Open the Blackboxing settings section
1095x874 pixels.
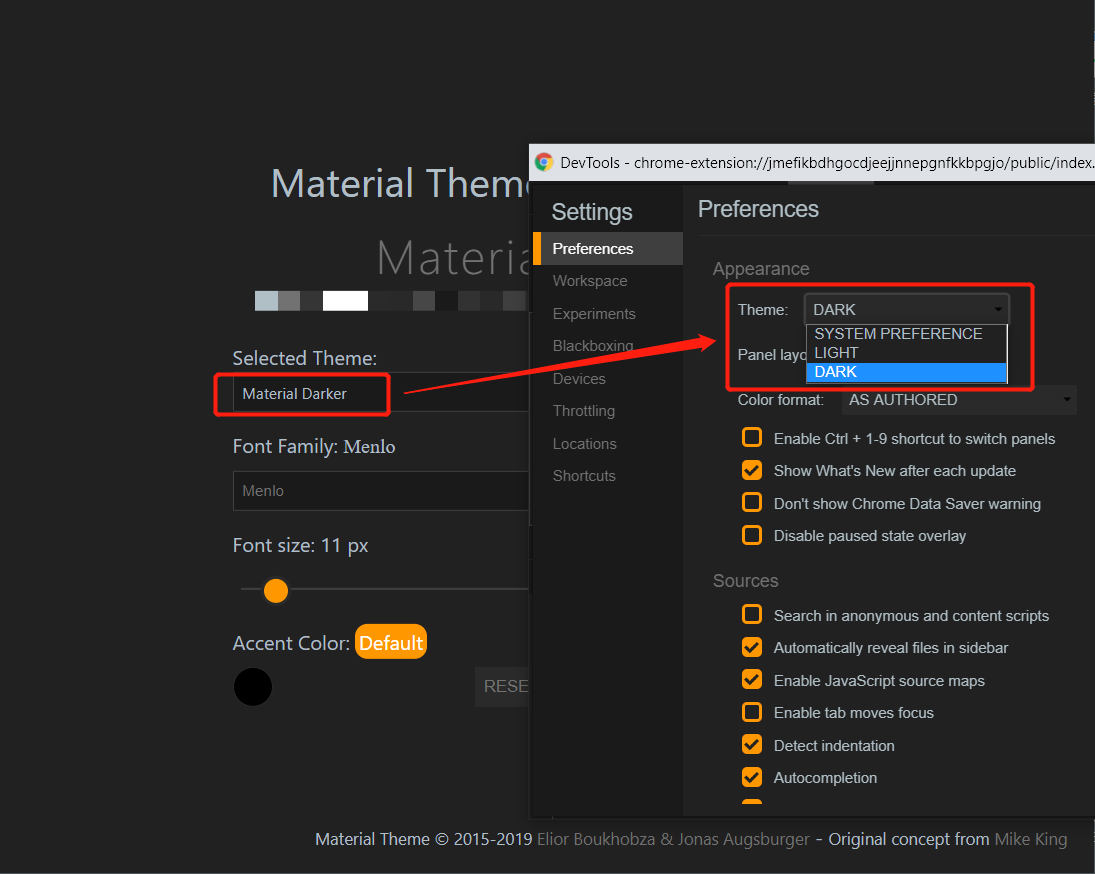point(591,346)
